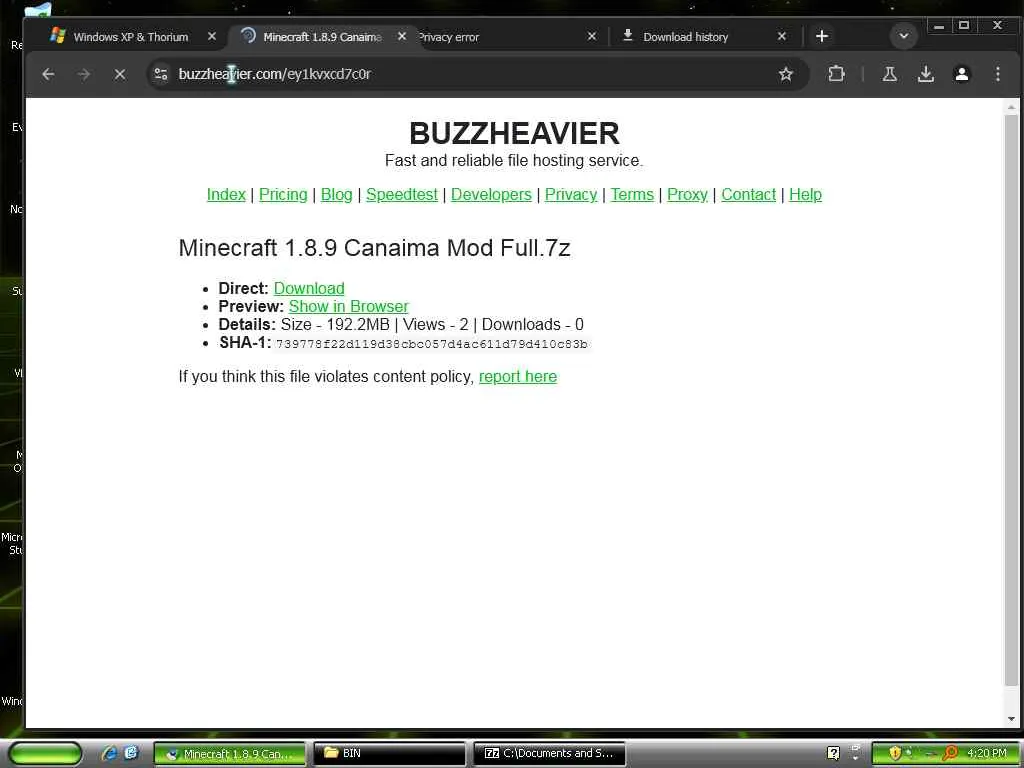Click the security shield tray icon
1024x768 pixels.
(x=895, y=753)
